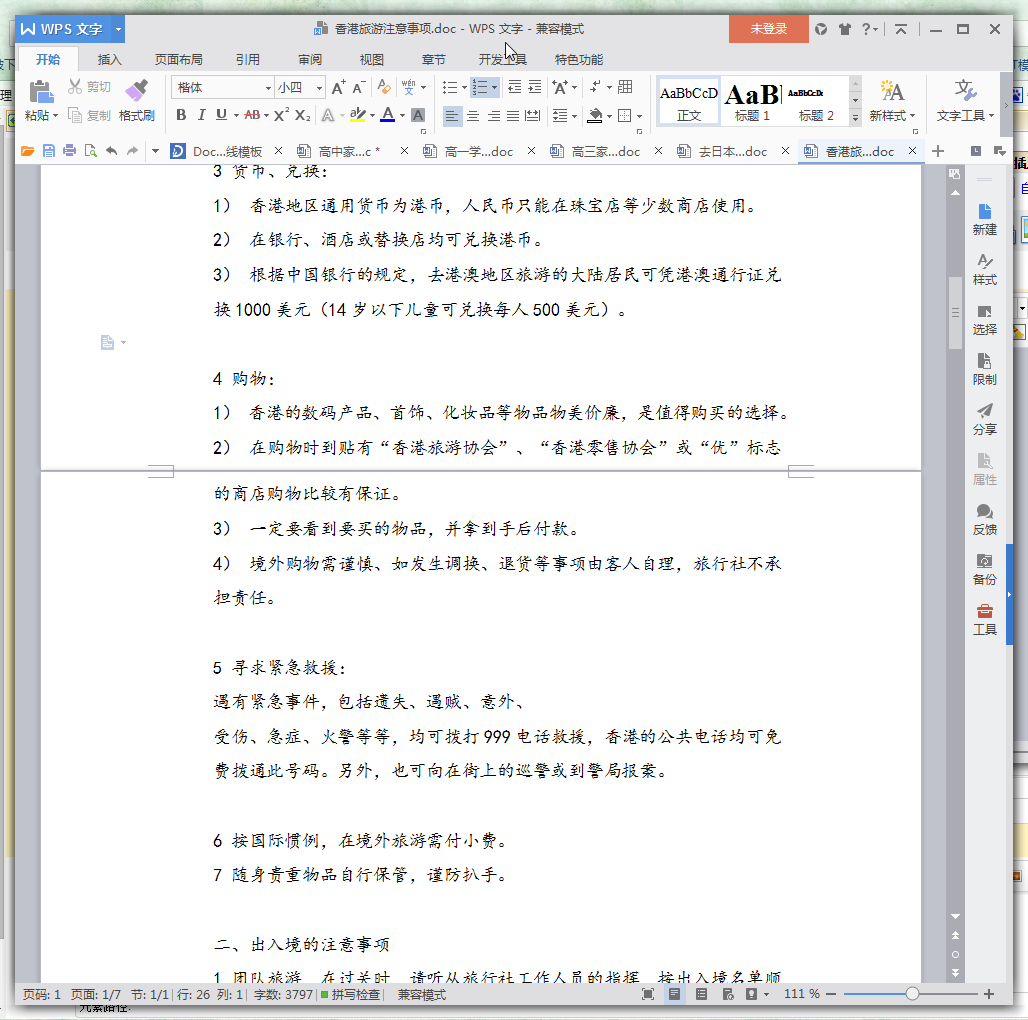Image resolution: width=1028 pixels, height=1020 pixels.
Task: Open 限制 editing in sidebar
Action: click(x=984, y=369)
